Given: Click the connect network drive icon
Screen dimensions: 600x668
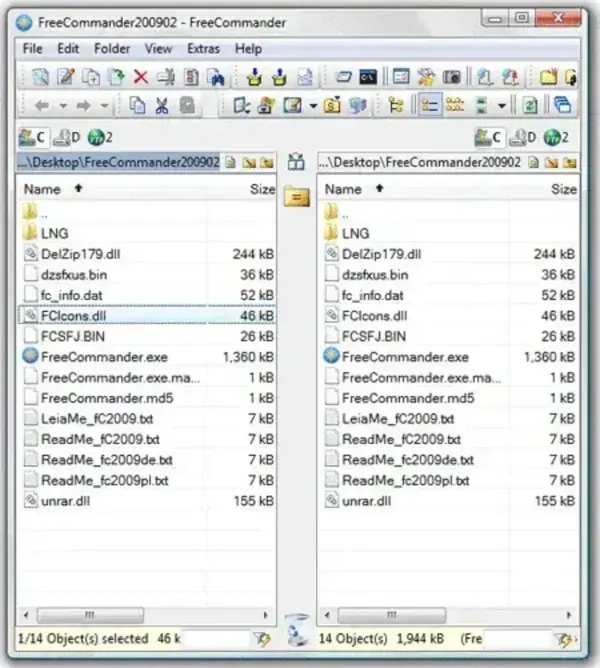Looking at the screenshot, I should click(x=485, y=77).
